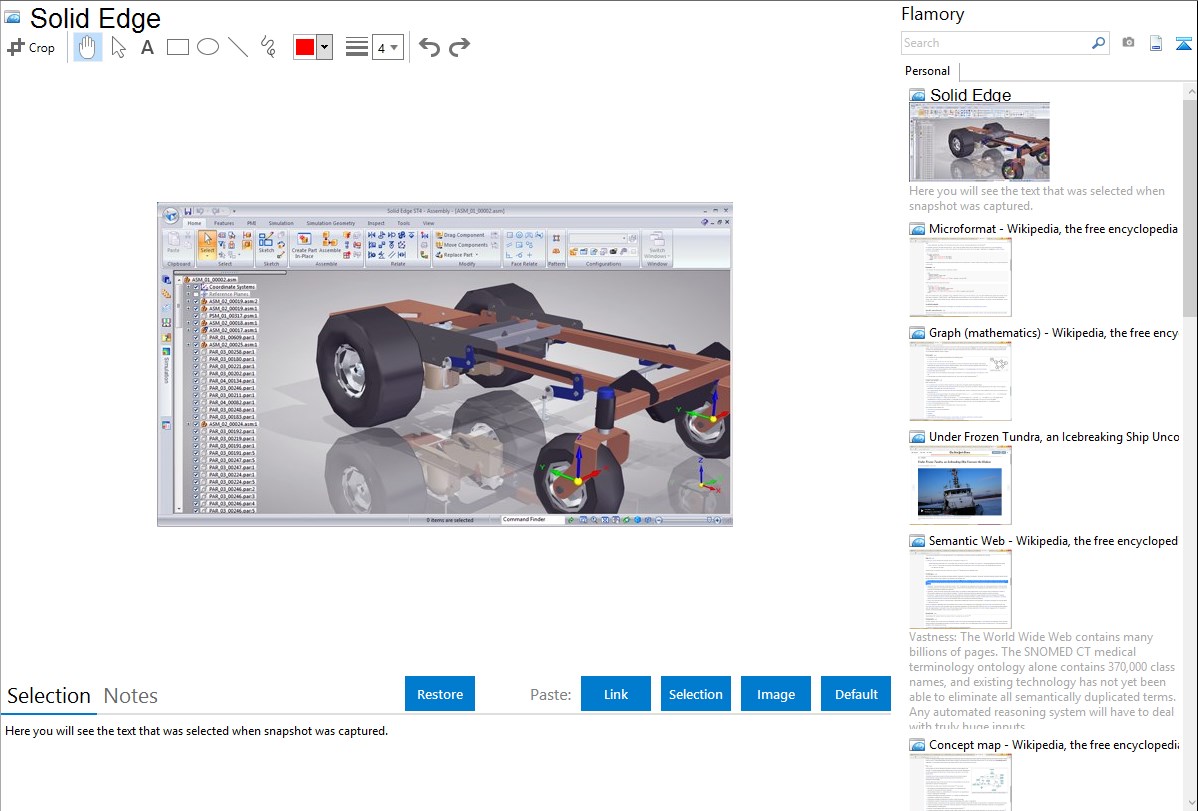The height and width of the screenshot is (811, 1198).
Task: Click Switch Windows in the snapshot ribbon
Action: click(x=657, y=245)
